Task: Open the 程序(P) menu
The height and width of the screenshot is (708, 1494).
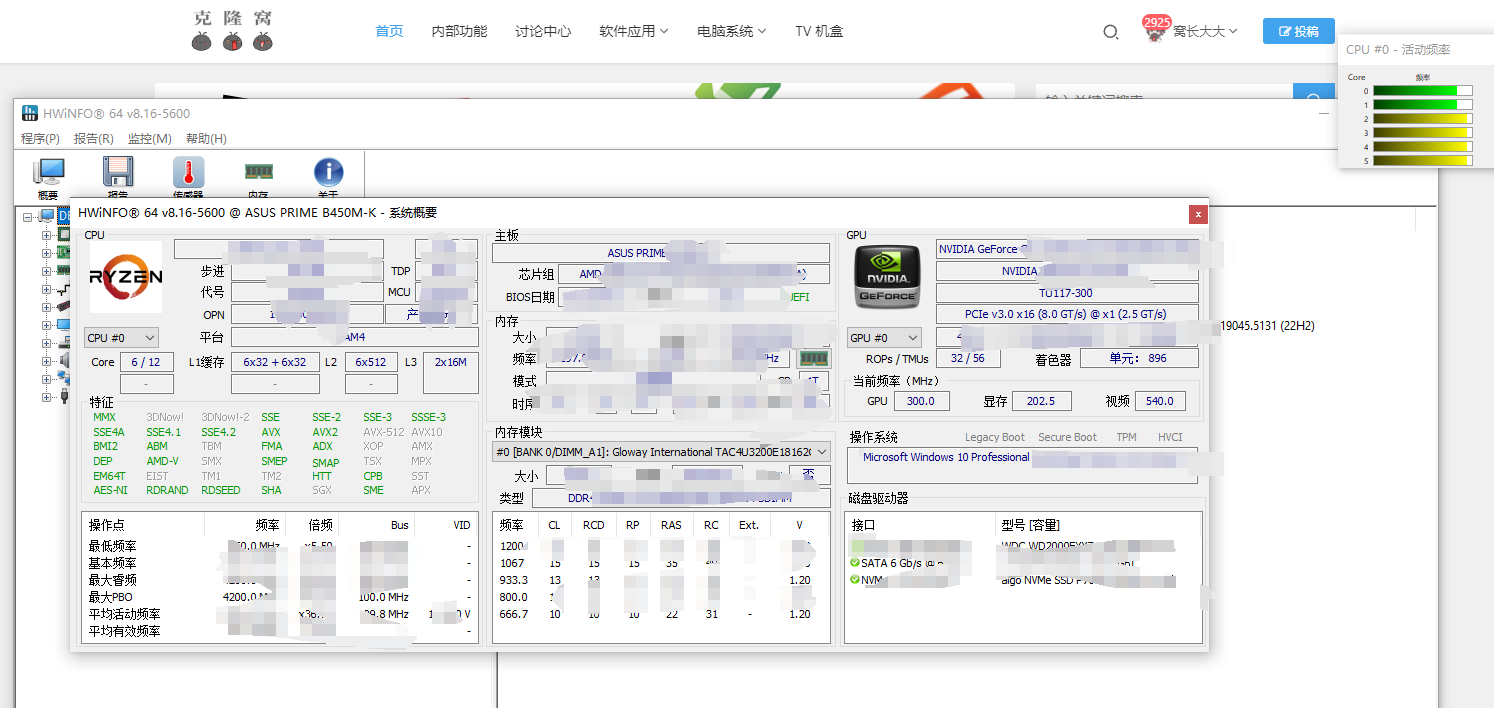Action: [x=40, y=139]
